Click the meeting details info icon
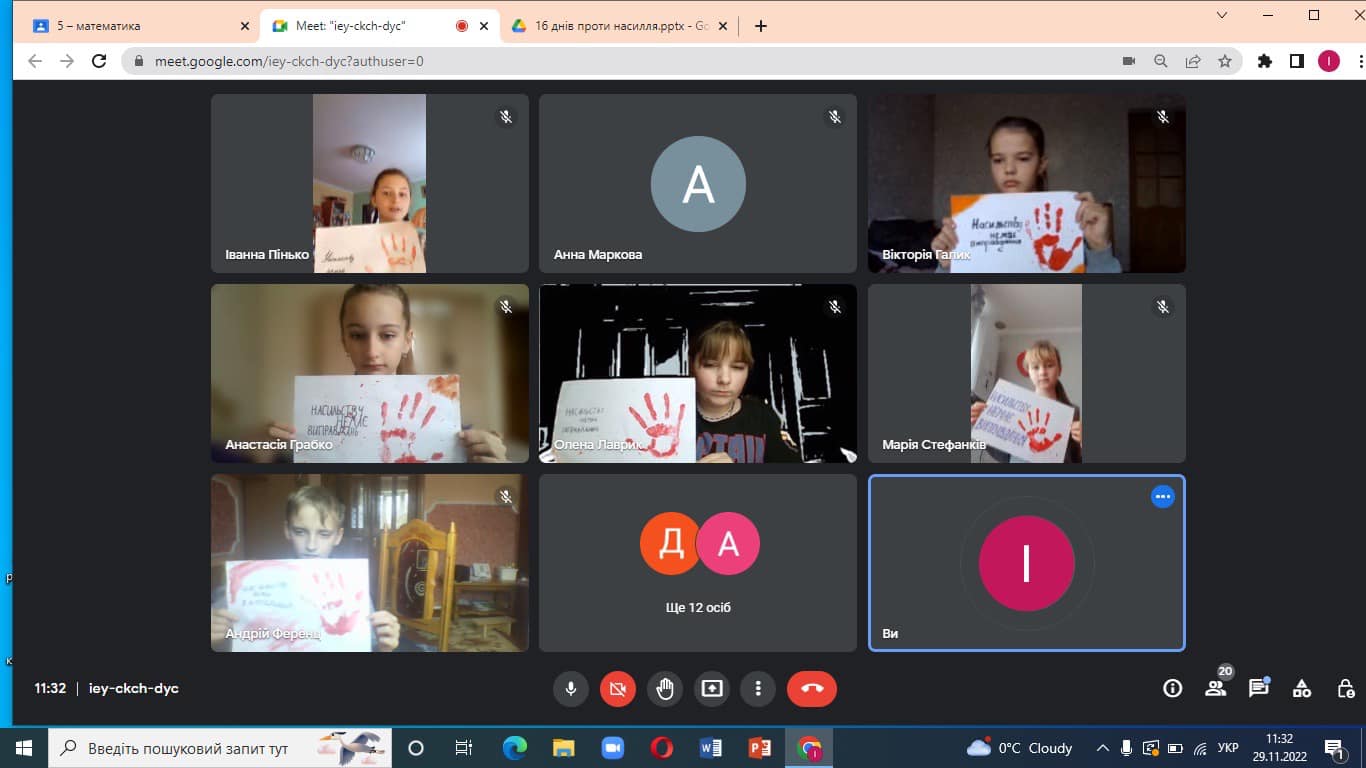 (x=1172, y=688)
